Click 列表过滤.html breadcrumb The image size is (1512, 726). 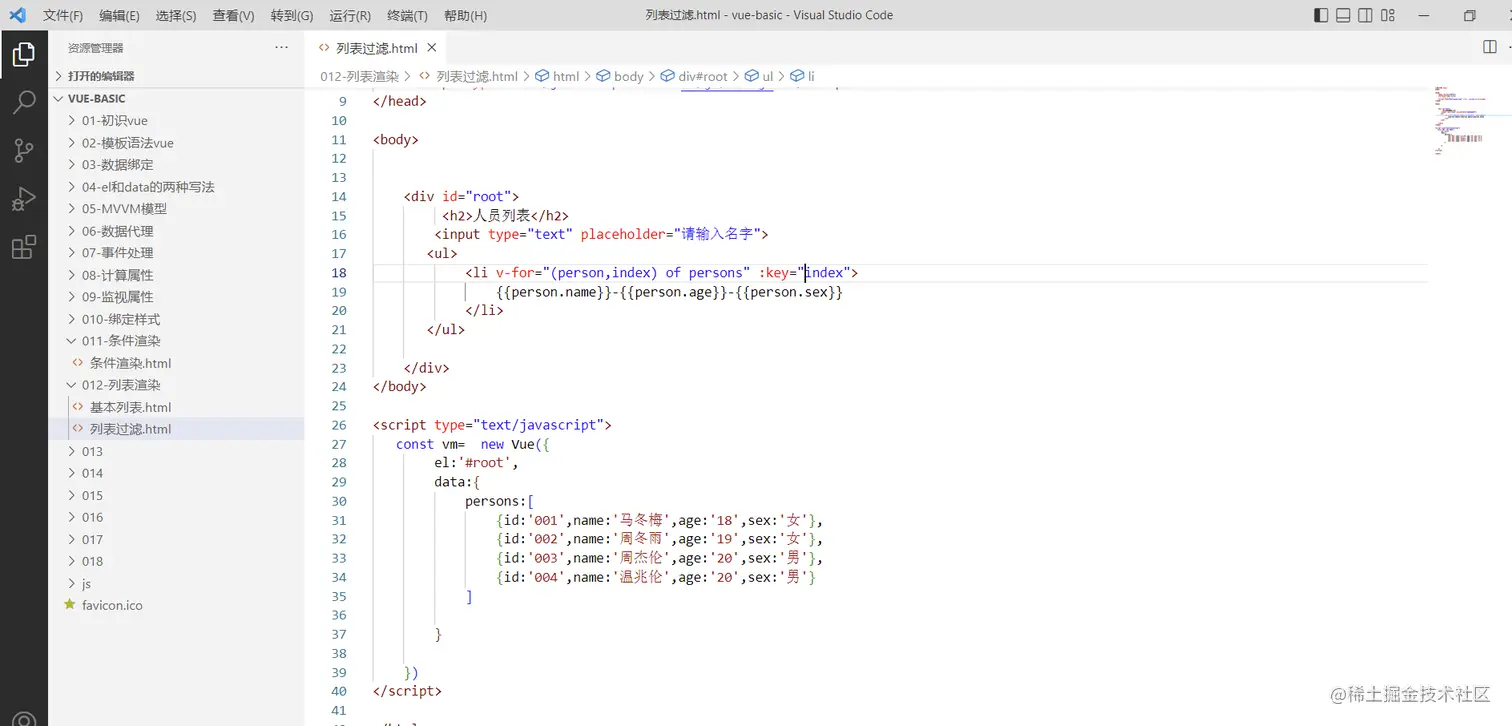coord(468,76)
